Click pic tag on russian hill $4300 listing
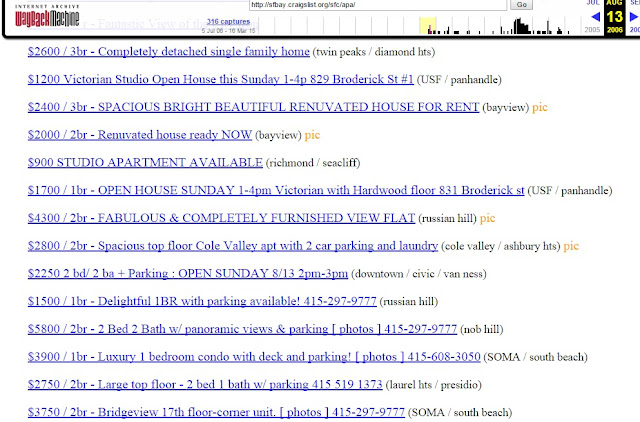Image resolution: width=640 pixels, height=422 pixels. [x=487, y=218]
